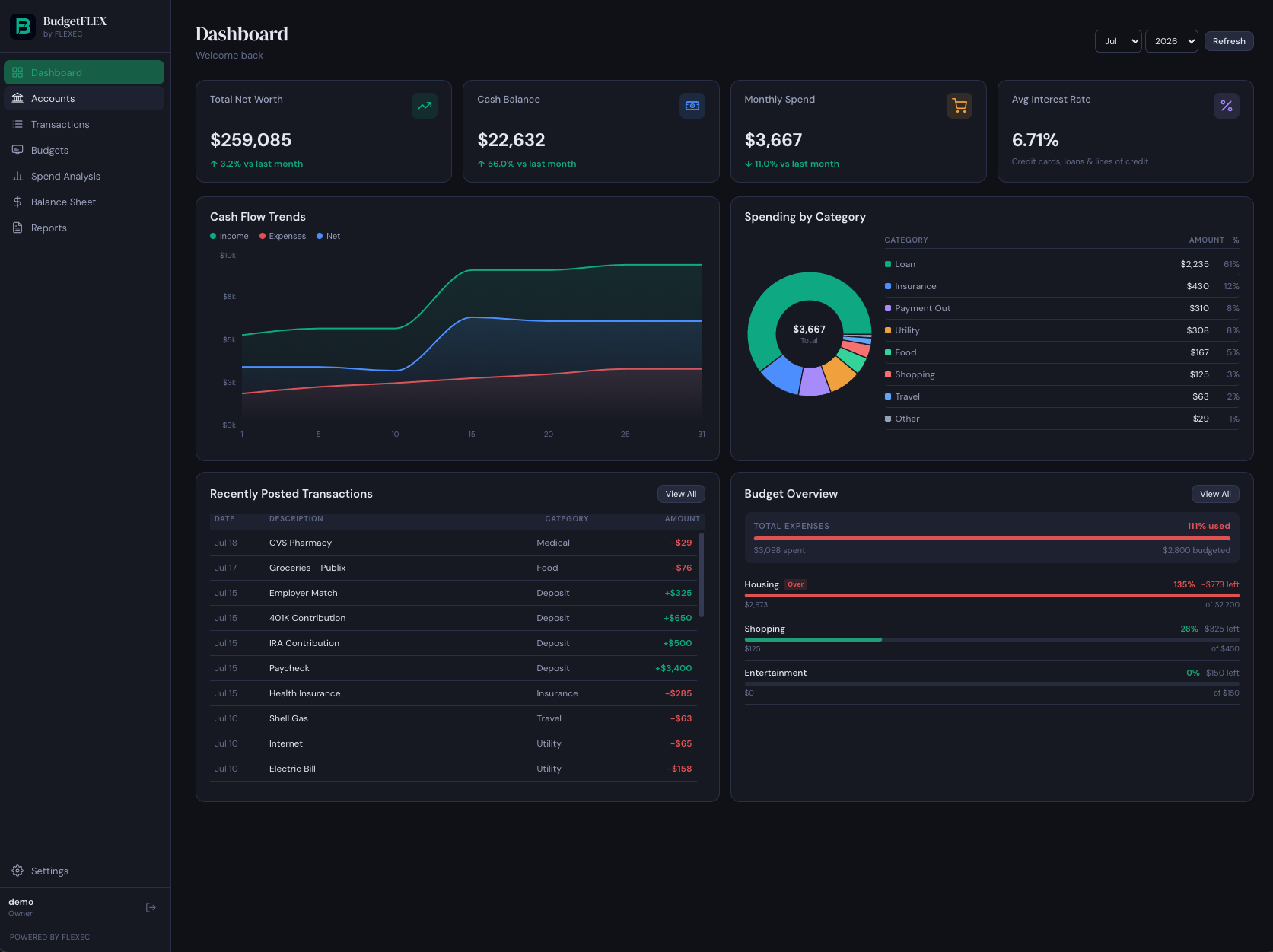Viewport: 1273px width, 952px height.
Task: Click the AMOUNT header in transactions table
Action: click(682, 519)
